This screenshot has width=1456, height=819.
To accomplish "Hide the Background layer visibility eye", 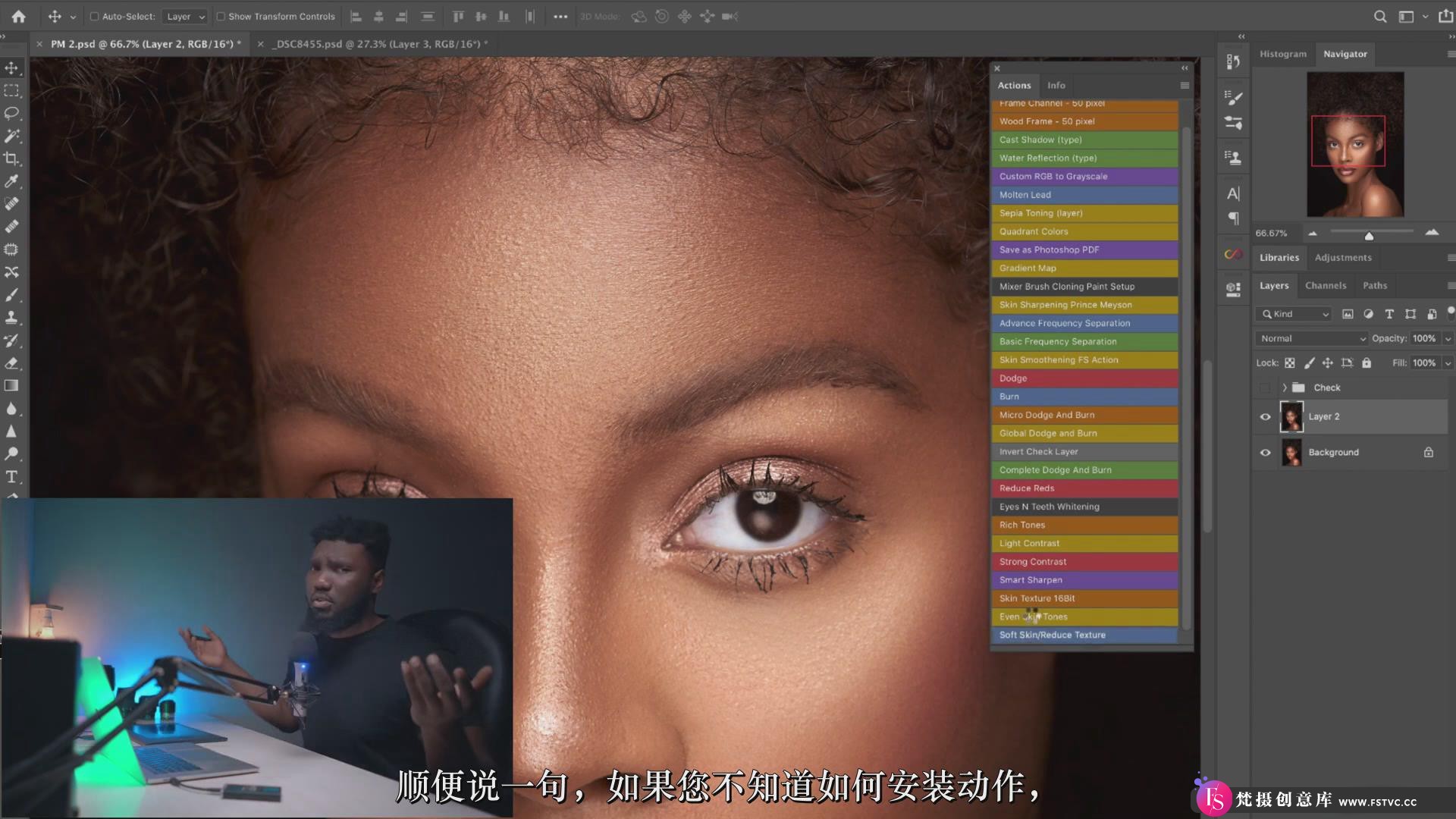I will coord(1265,453).
